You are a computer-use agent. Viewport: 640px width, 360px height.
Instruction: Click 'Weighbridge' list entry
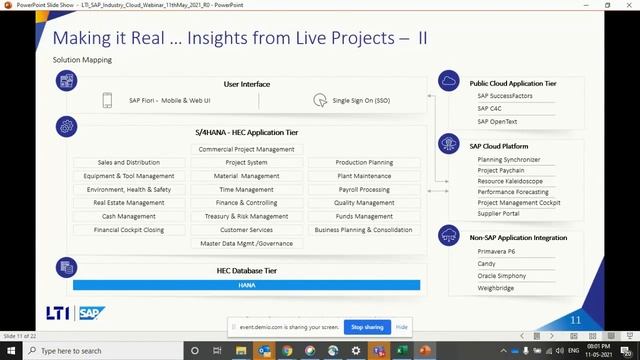point(496,288)
